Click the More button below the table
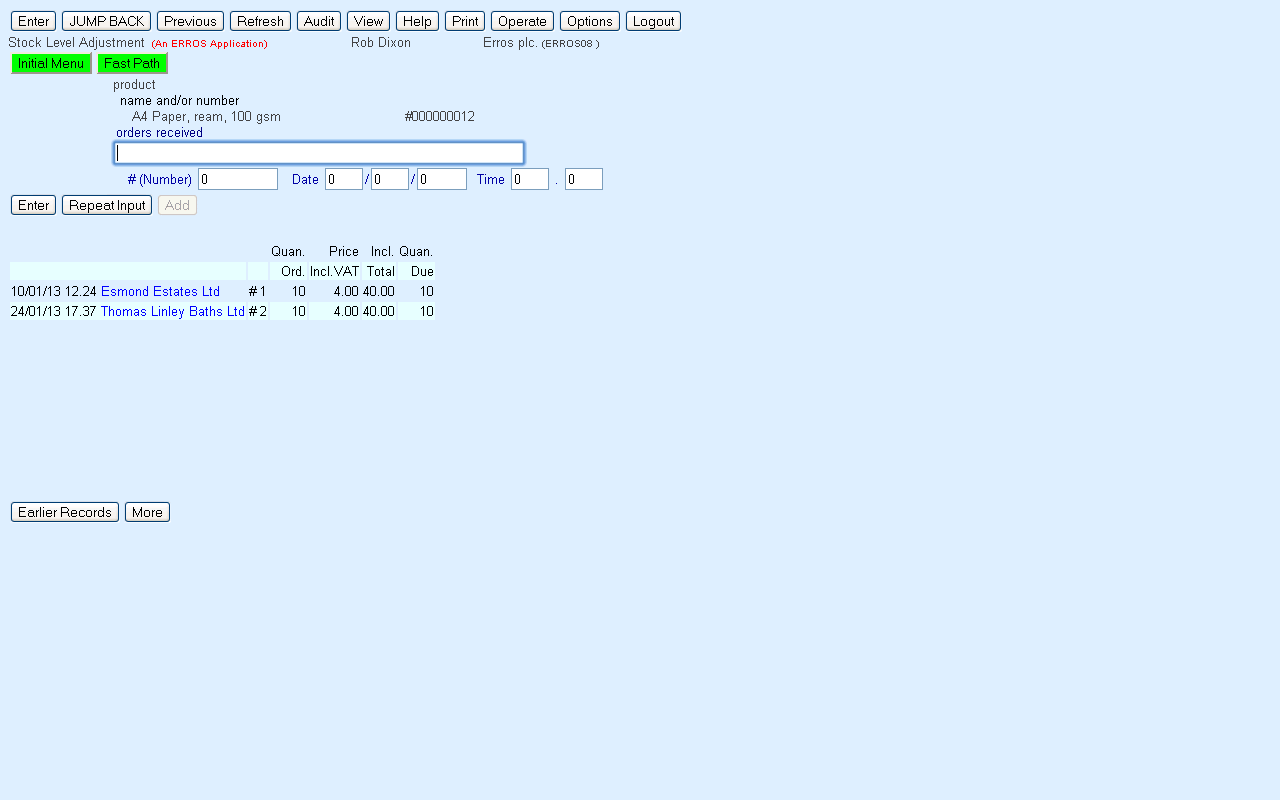The width and height of the screenshot is (1280, 800). coord(147,512)
